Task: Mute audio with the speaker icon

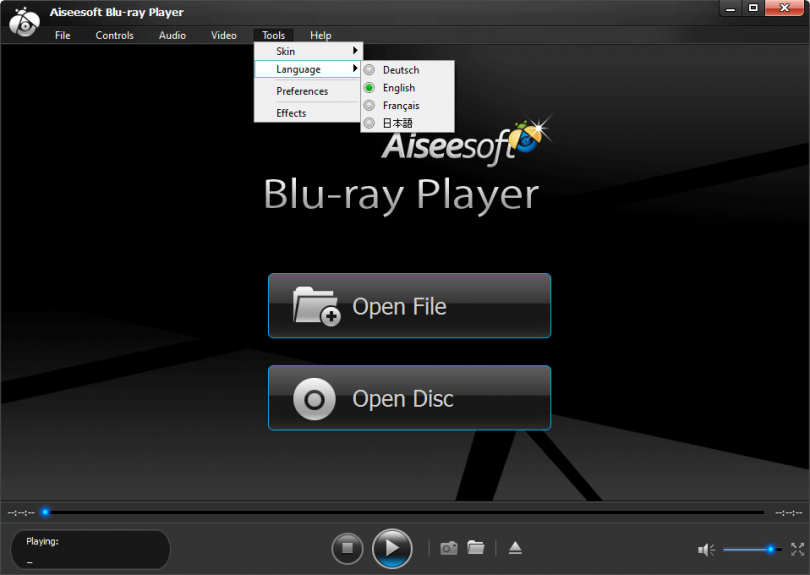Action: (706, 549)
